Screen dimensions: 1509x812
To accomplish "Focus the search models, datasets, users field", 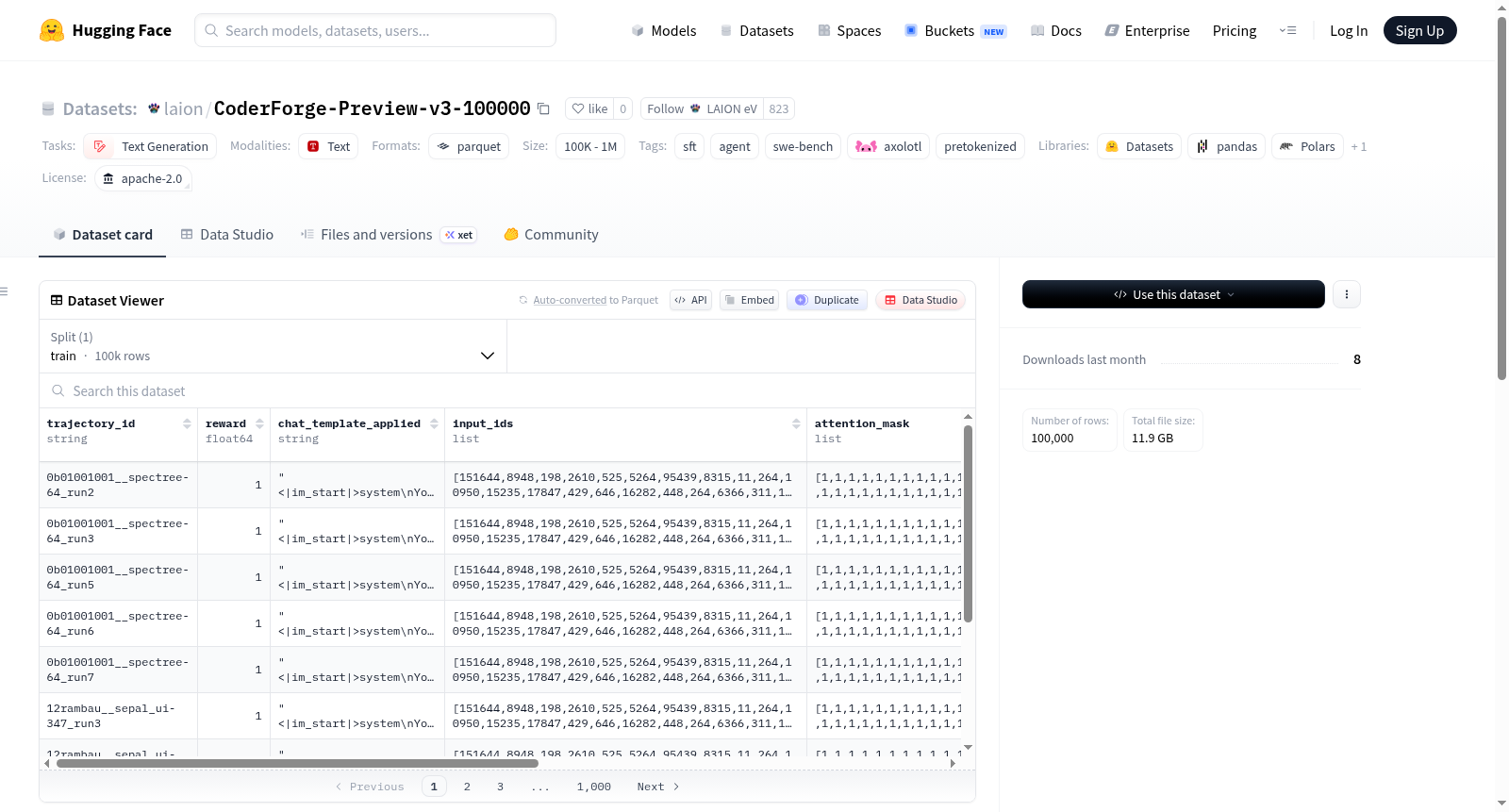I will tap(375, 30).
